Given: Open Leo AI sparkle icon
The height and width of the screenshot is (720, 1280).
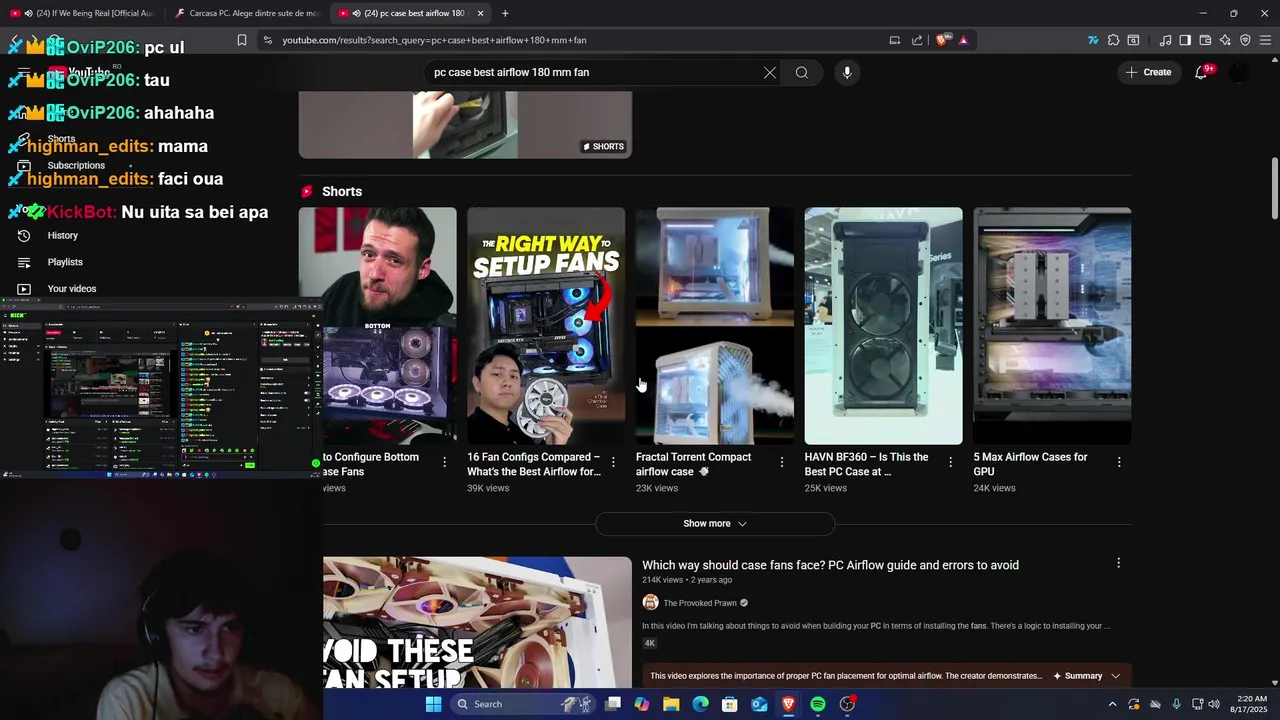Looking at the screenshot, I should 1225,40.
